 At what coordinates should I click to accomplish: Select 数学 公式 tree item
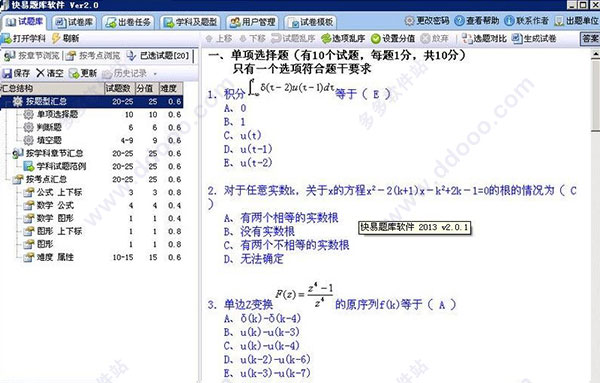tap(55, 205)
